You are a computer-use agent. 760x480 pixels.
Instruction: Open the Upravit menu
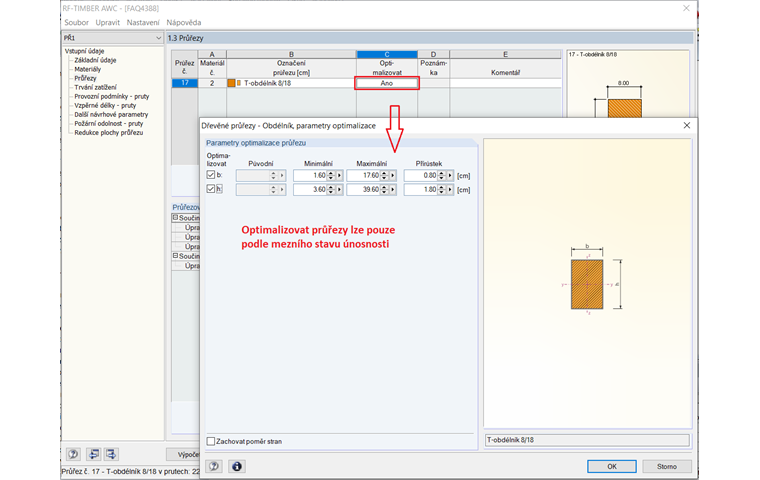108,22
